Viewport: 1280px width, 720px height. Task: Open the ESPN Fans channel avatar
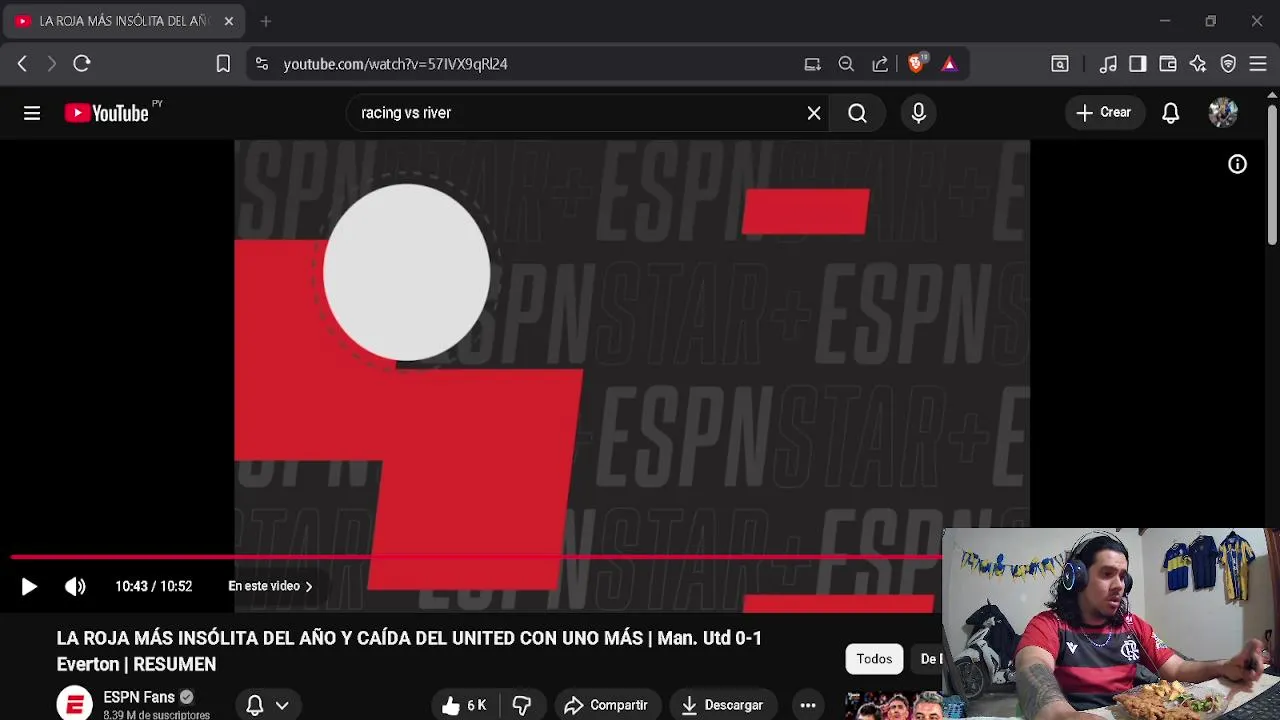click(75, 703)
